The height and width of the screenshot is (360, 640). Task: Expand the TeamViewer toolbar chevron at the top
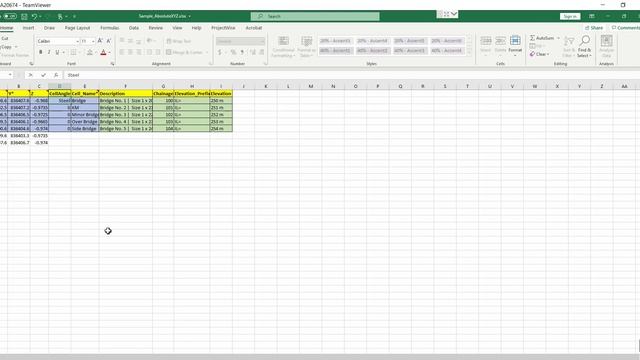(454, 14)
